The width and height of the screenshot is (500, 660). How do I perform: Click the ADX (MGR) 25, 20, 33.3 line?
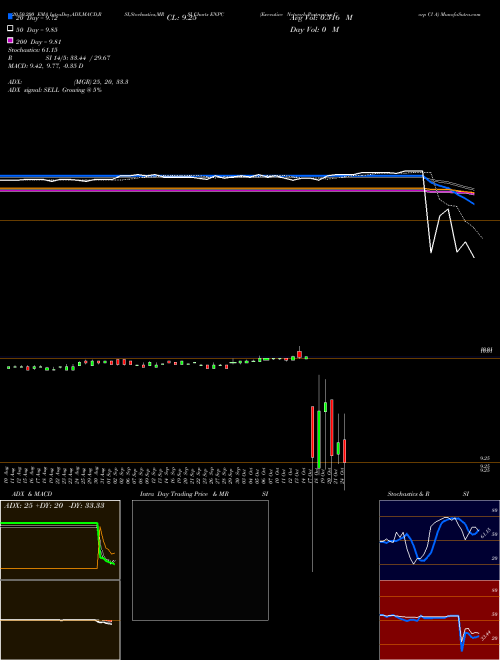(68, 82)
